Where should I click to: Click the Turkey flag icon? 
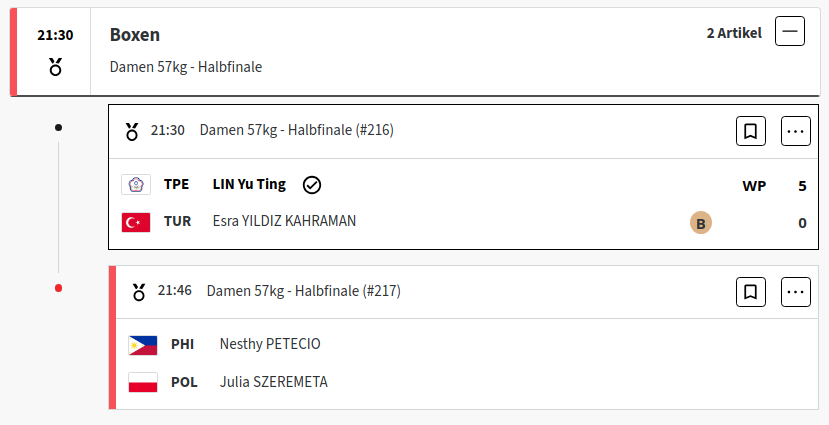pyautogui.click(x=136, y=223)
